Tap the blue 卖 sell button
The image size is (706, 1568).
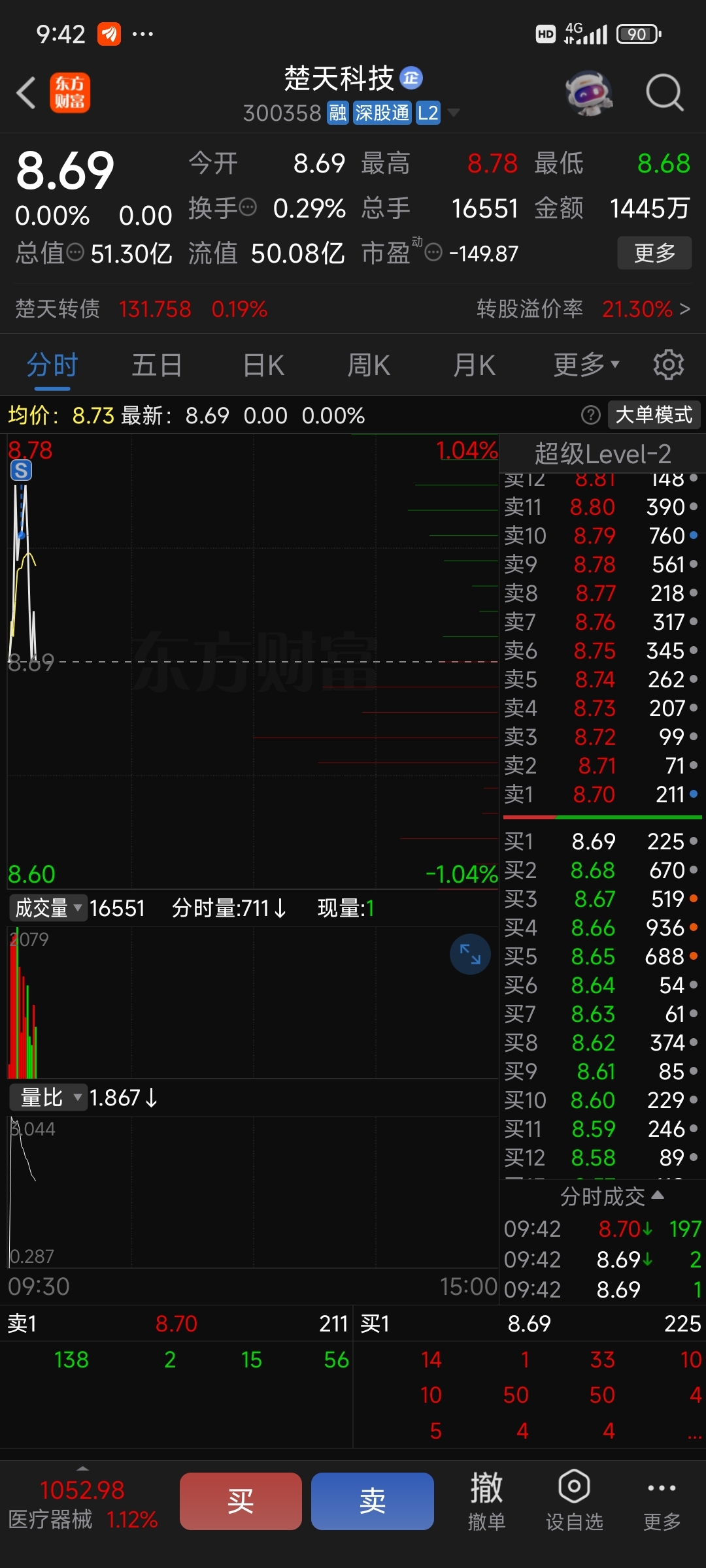pos(373,1501)
